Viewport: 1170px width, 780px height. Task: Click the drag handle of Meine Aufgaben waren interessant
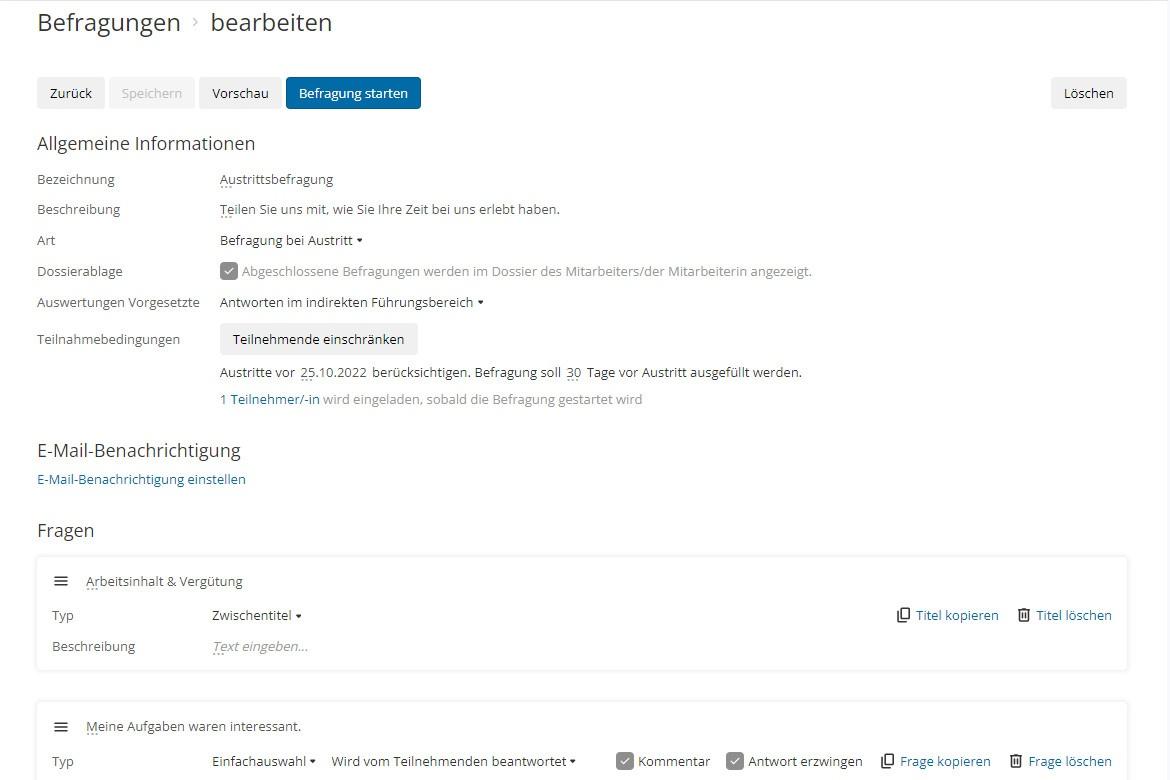[61, 726]
